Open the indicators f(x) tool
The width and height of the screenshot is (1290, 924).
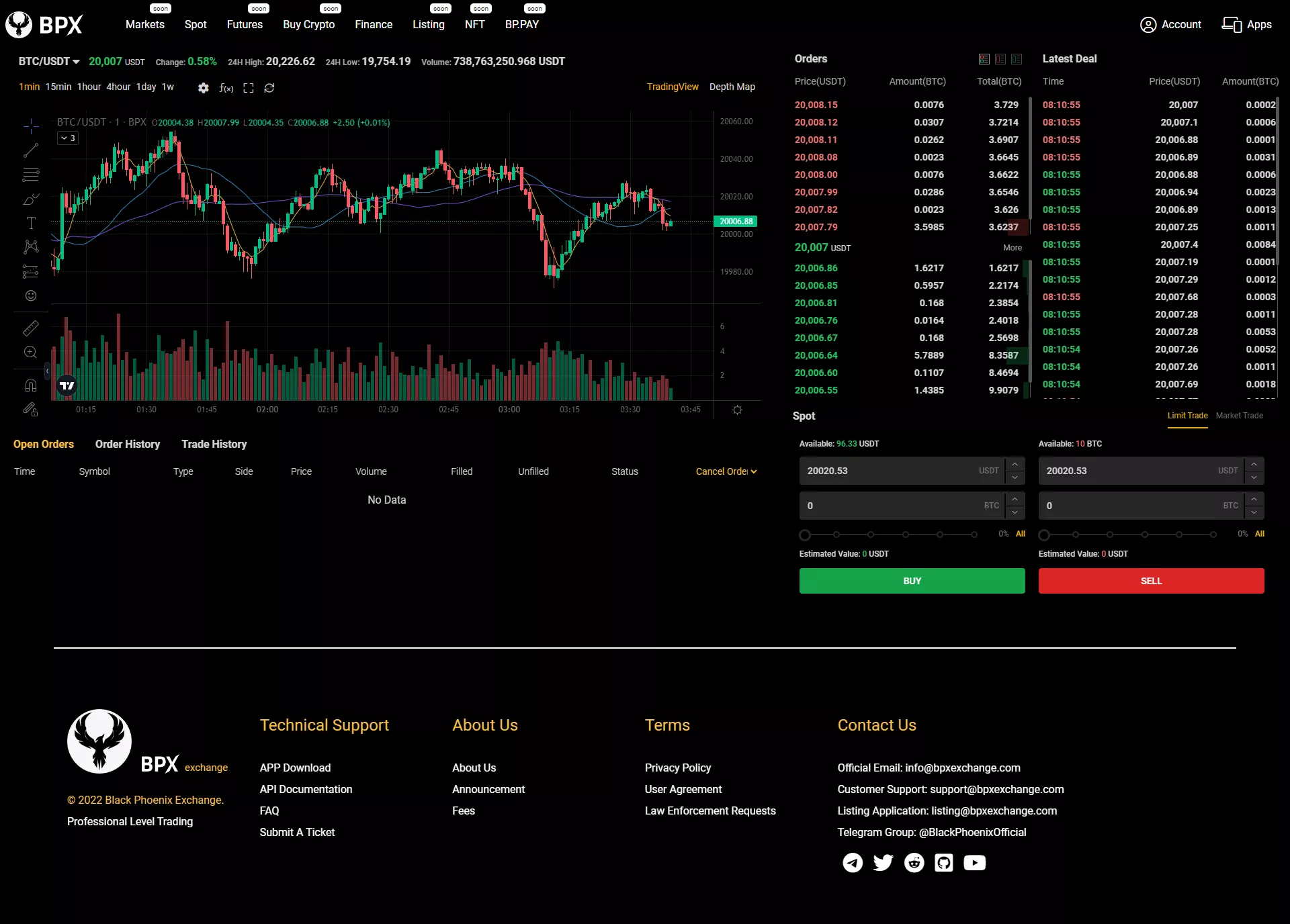click(x=226, y=88)
